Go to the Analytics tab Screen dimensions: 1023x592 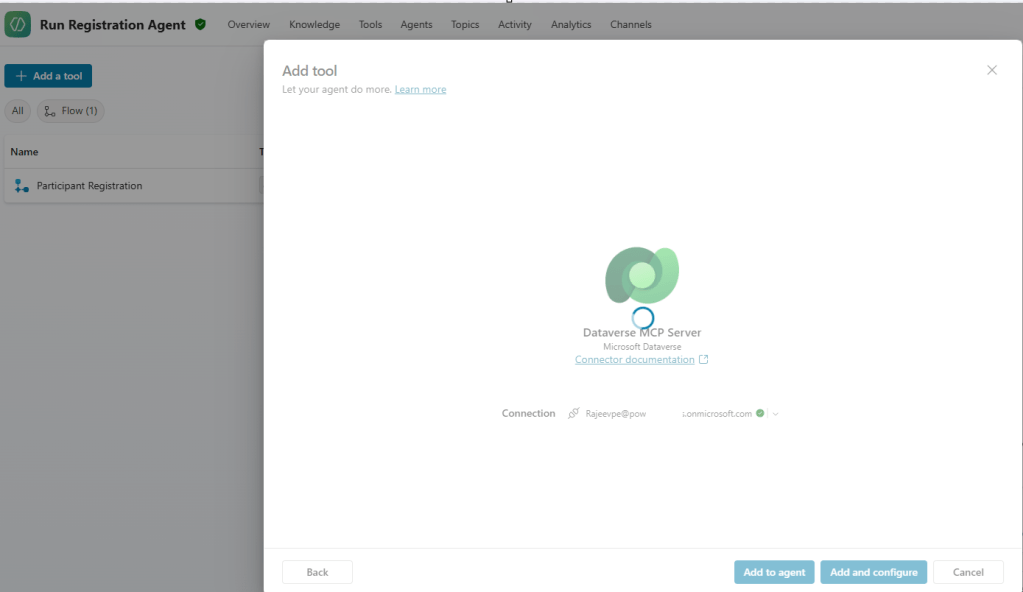point(570,25)
